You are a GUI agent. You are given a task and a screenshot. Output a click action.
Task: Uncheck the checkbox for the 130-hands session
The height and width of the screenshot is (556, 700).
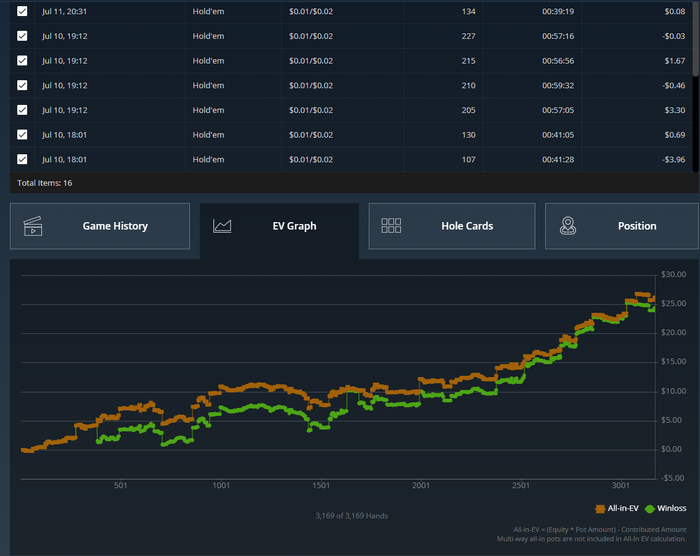[22, 134]
